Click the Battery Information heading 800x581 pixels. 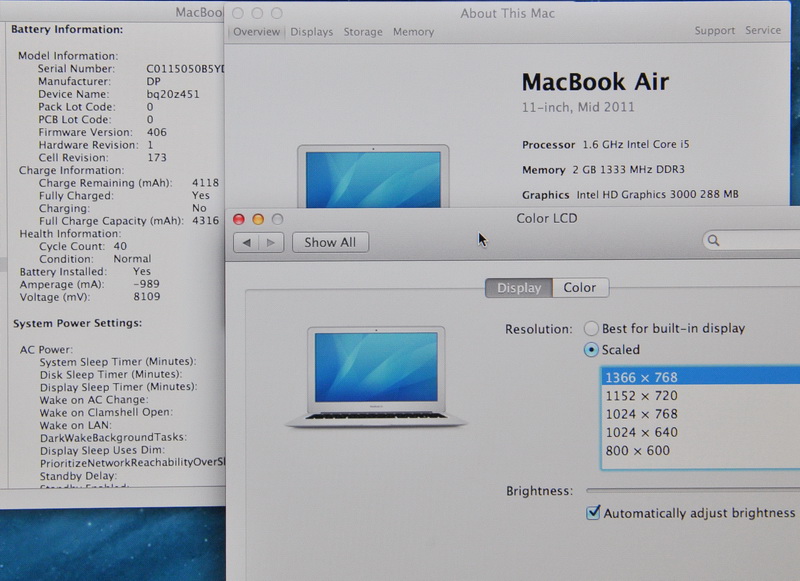pos(67,30)
